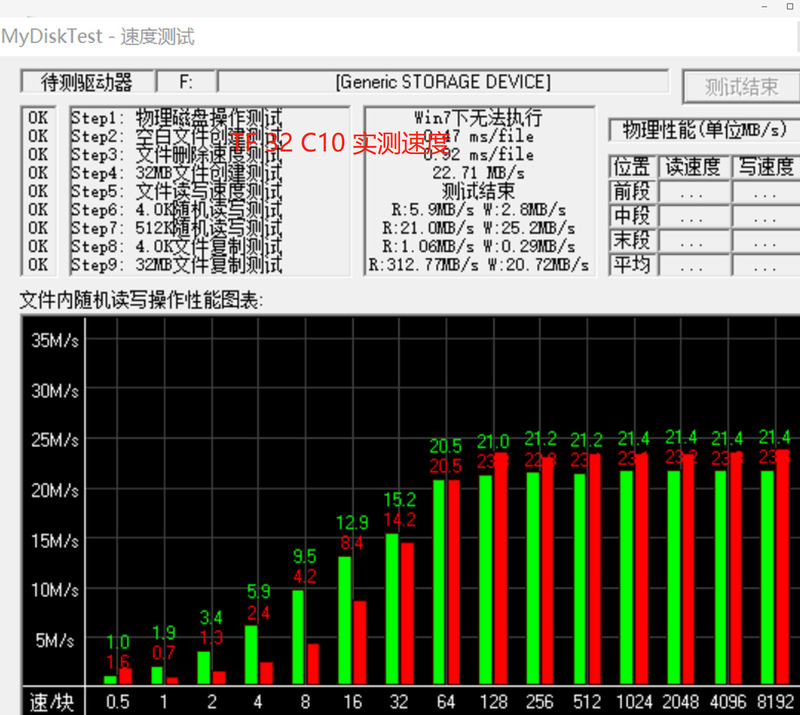Image resolution: width=800 pixels, height=715 pixels.
Task: Click the 写速度 column header
Action: pos(766,167)
